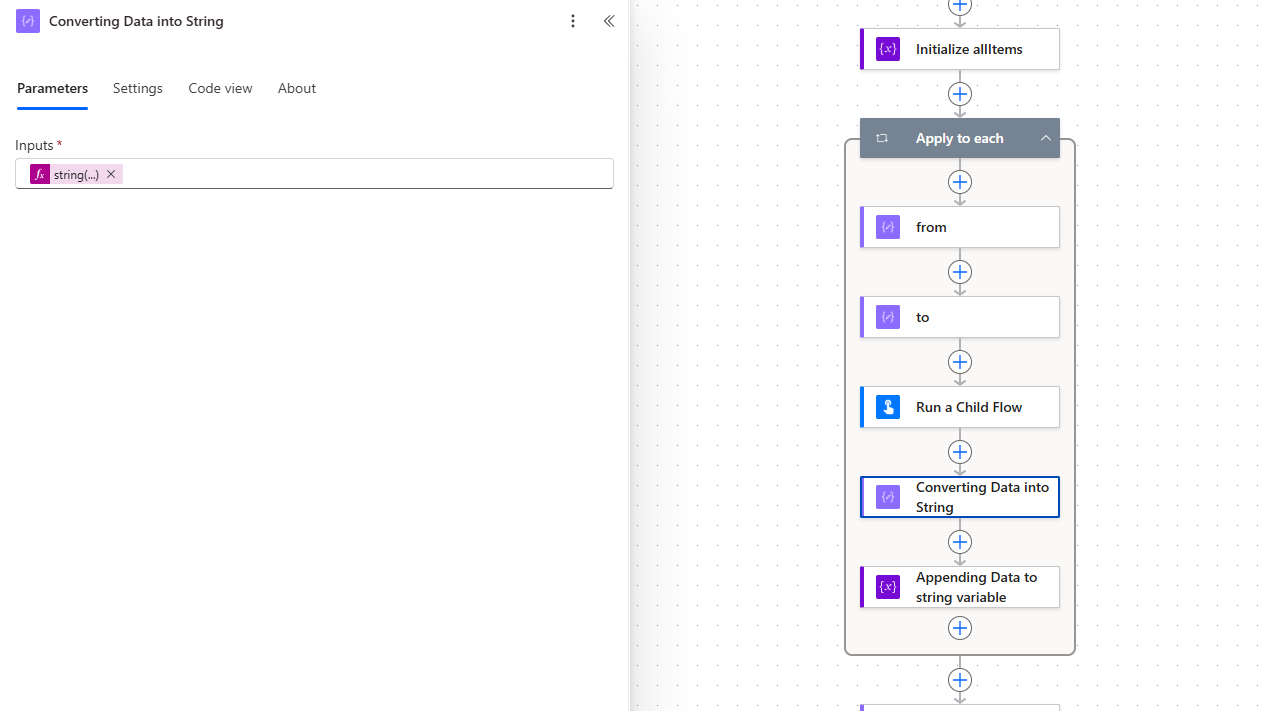This screenshot has width=1264, height=711.
Task: Click the Appending Data to string variable icon
Action: point(888,587)
